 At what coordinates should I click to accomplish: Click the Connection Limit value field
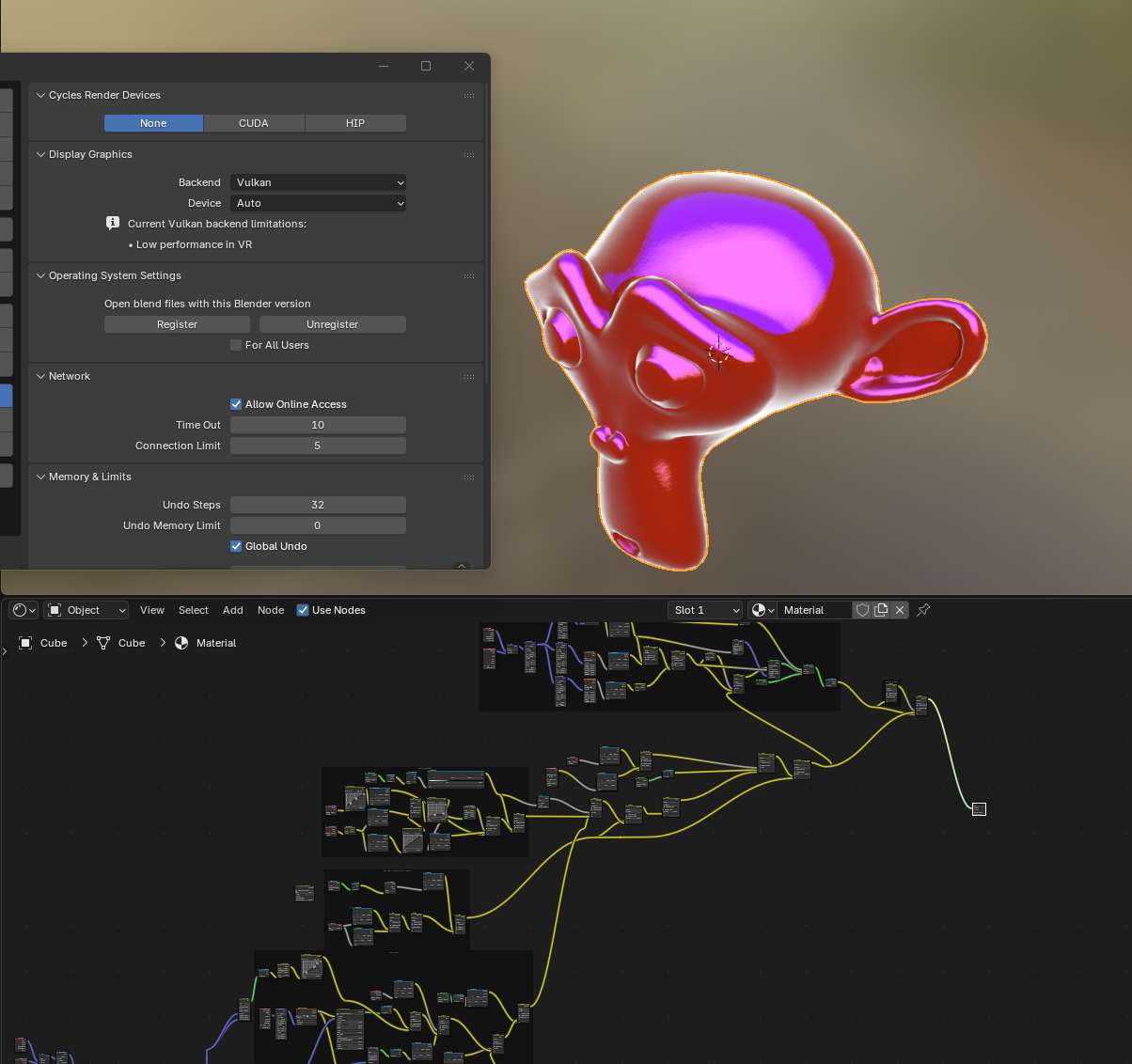click(318, 446)
